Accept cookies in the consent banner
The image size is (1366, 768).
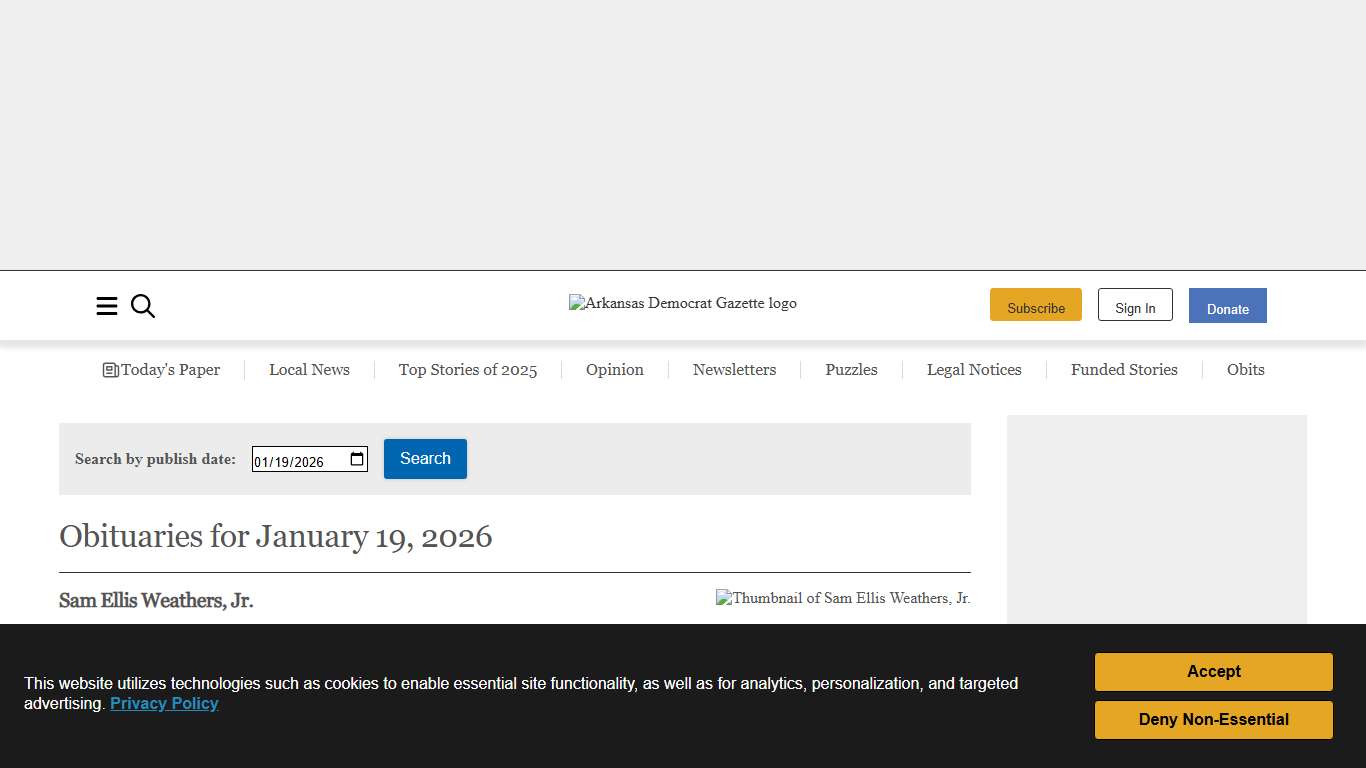point(1213,672)
